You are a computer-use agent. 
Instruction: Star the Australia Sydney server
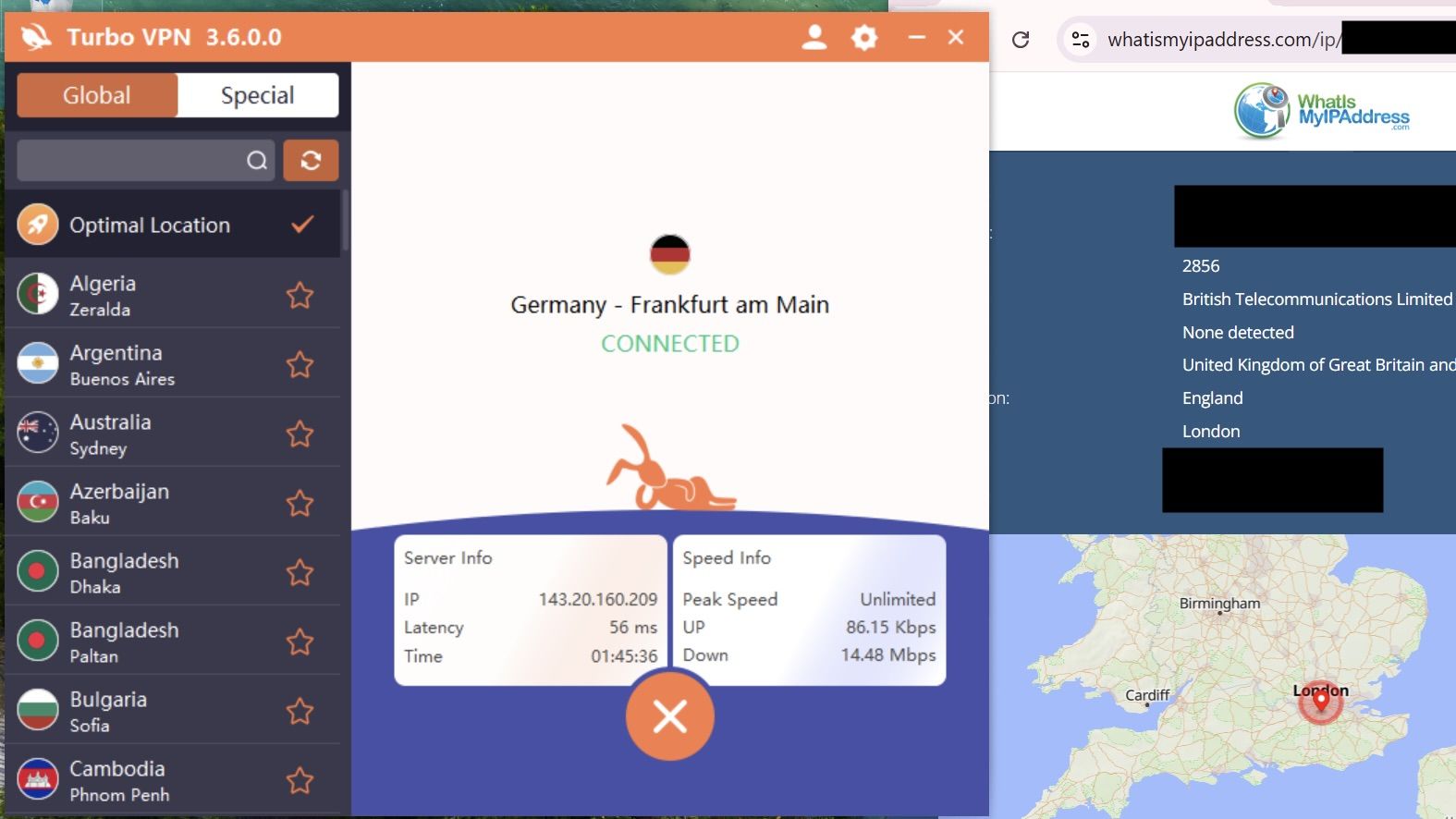coord(300,434)
